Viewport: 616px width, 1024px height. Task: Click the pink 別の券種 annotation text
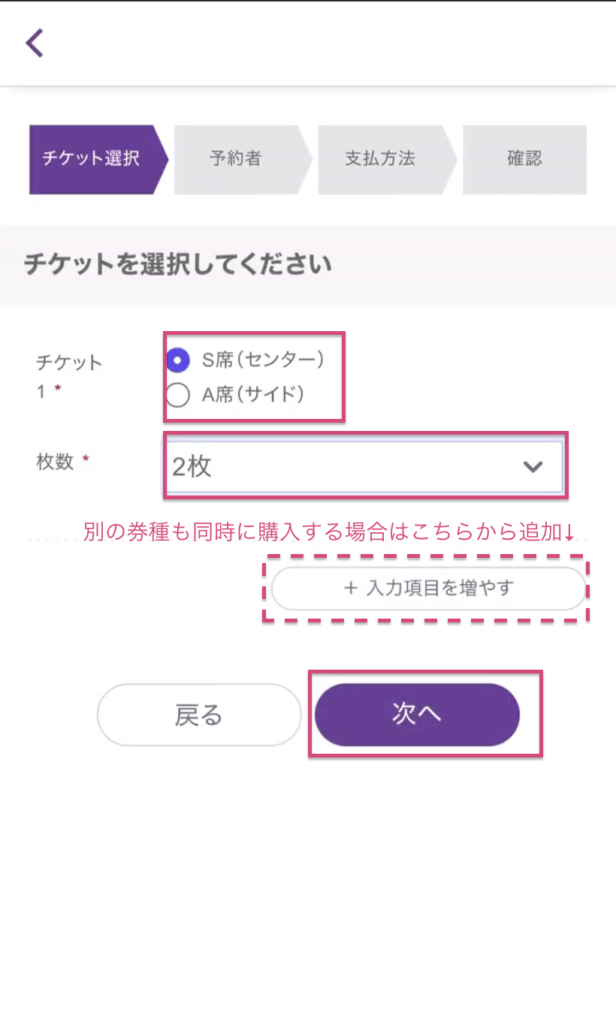click(329, 533)
